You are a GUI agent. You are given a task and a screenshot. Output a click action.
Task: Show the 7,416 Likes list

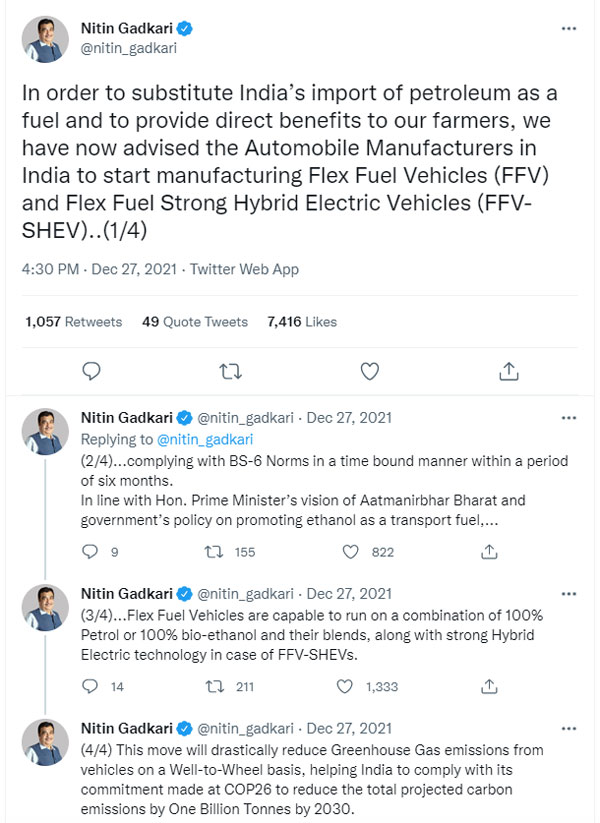point(302,321)
